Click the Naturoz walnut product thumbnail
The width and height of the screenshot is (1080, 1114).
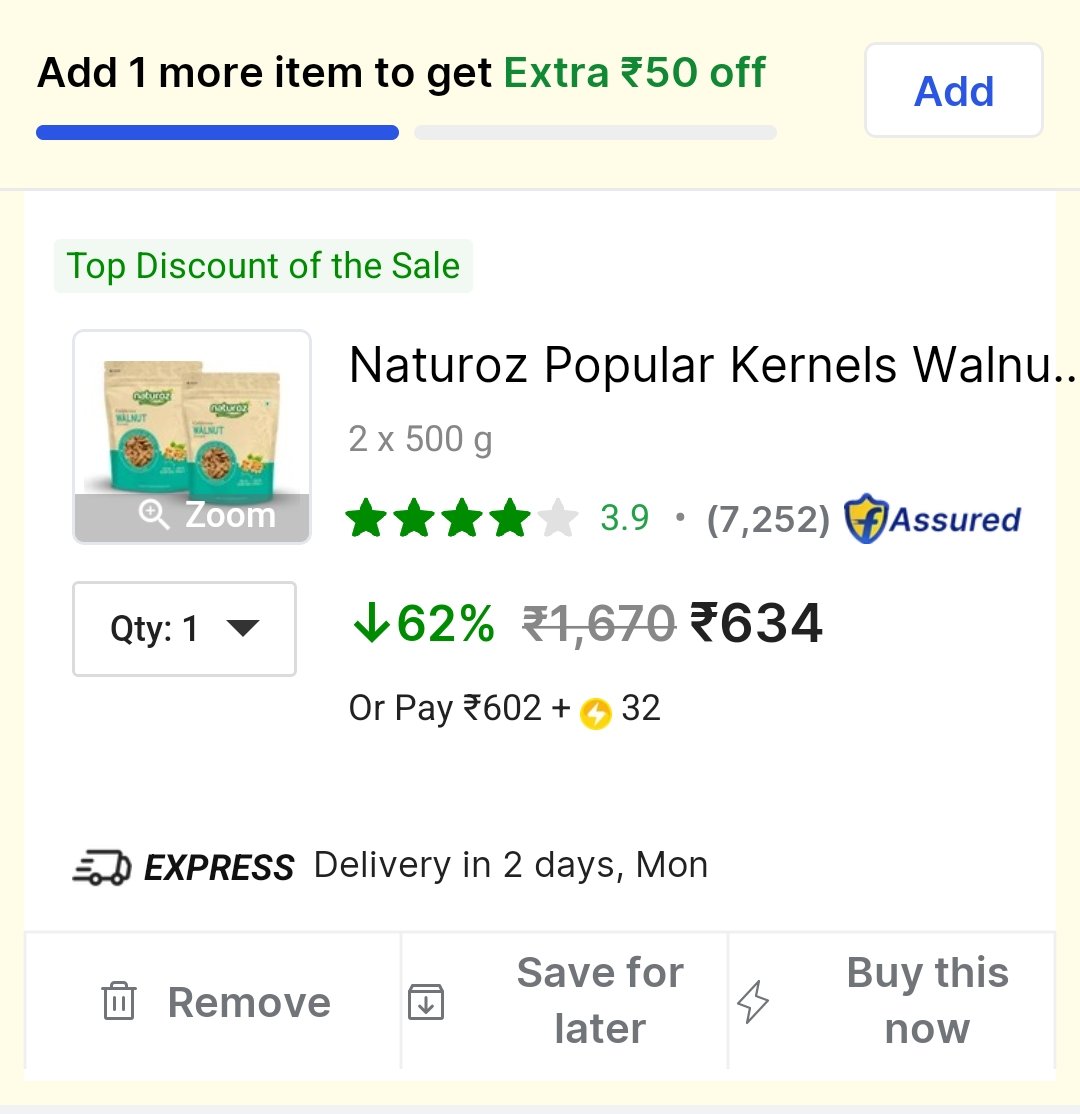pos(192,437)
